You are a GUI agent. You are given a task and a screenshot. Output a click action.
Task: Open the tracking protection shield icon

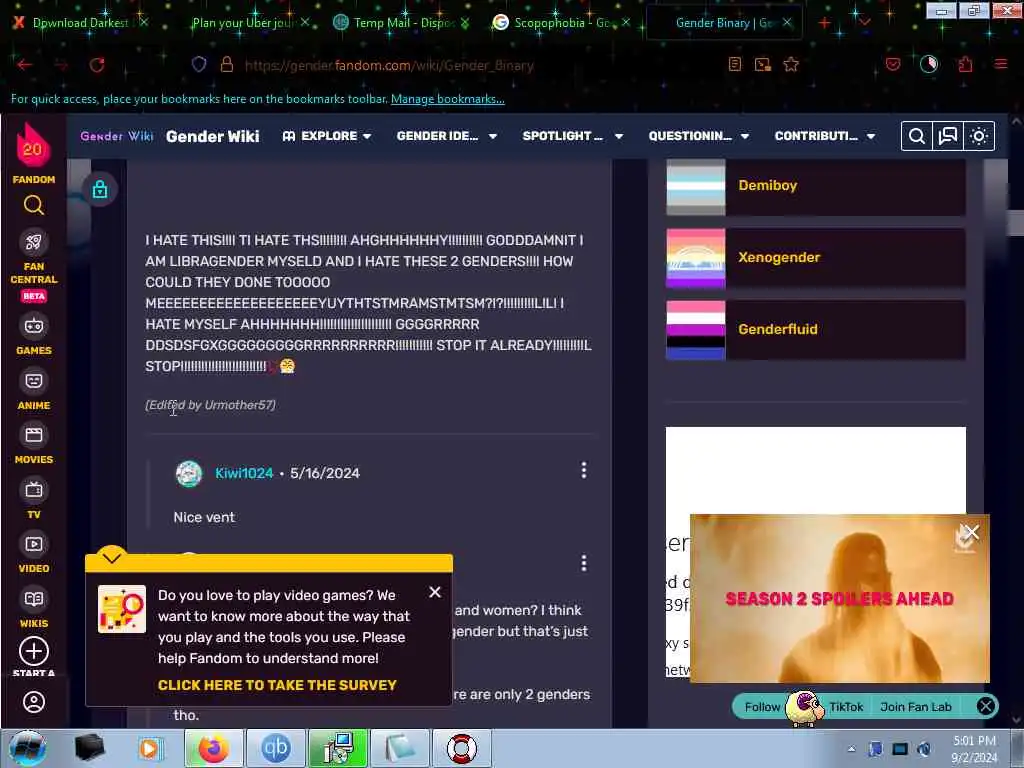coord(199,64)
